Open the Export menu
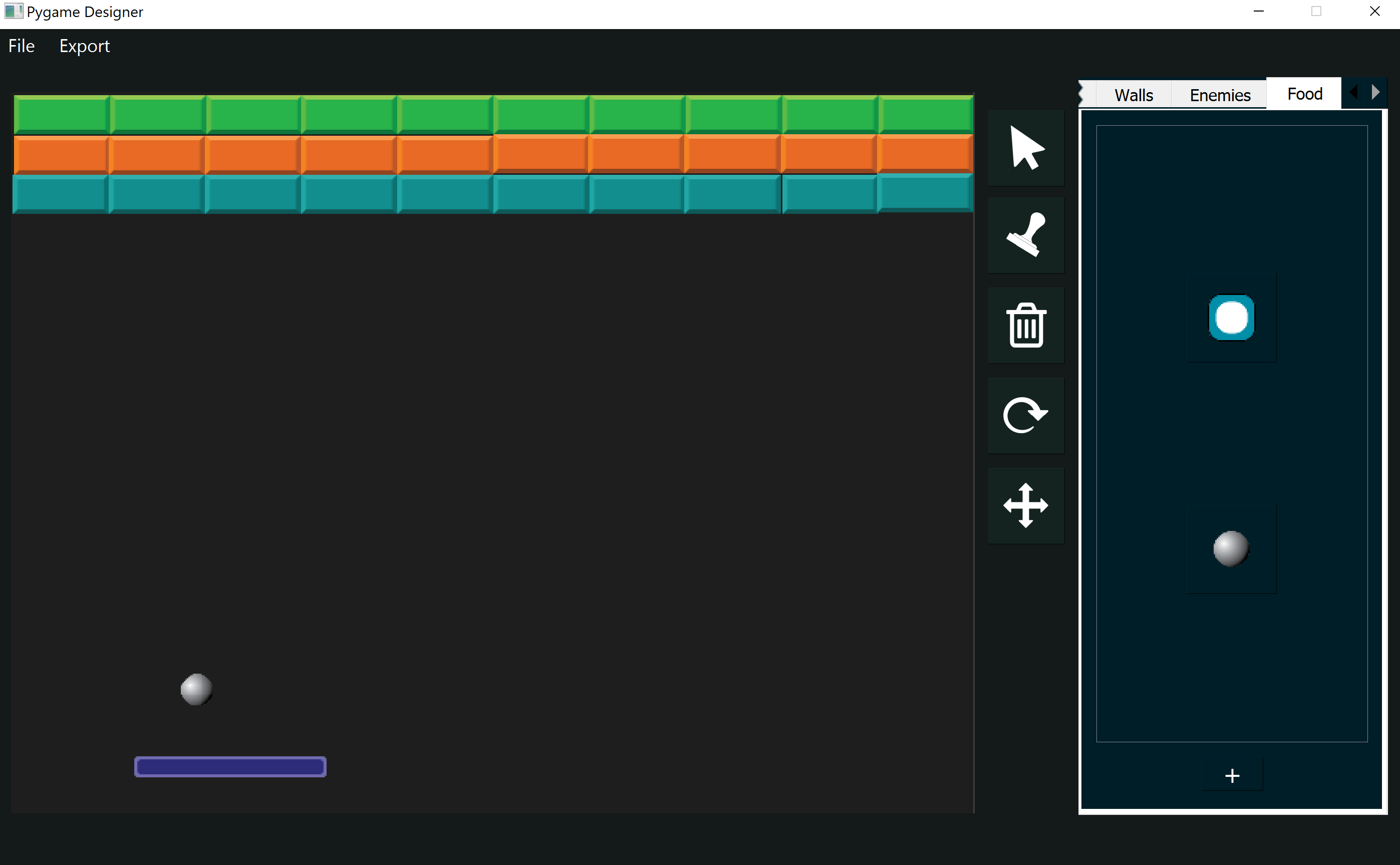1400x865 pixels. click(x=85, y=46)
